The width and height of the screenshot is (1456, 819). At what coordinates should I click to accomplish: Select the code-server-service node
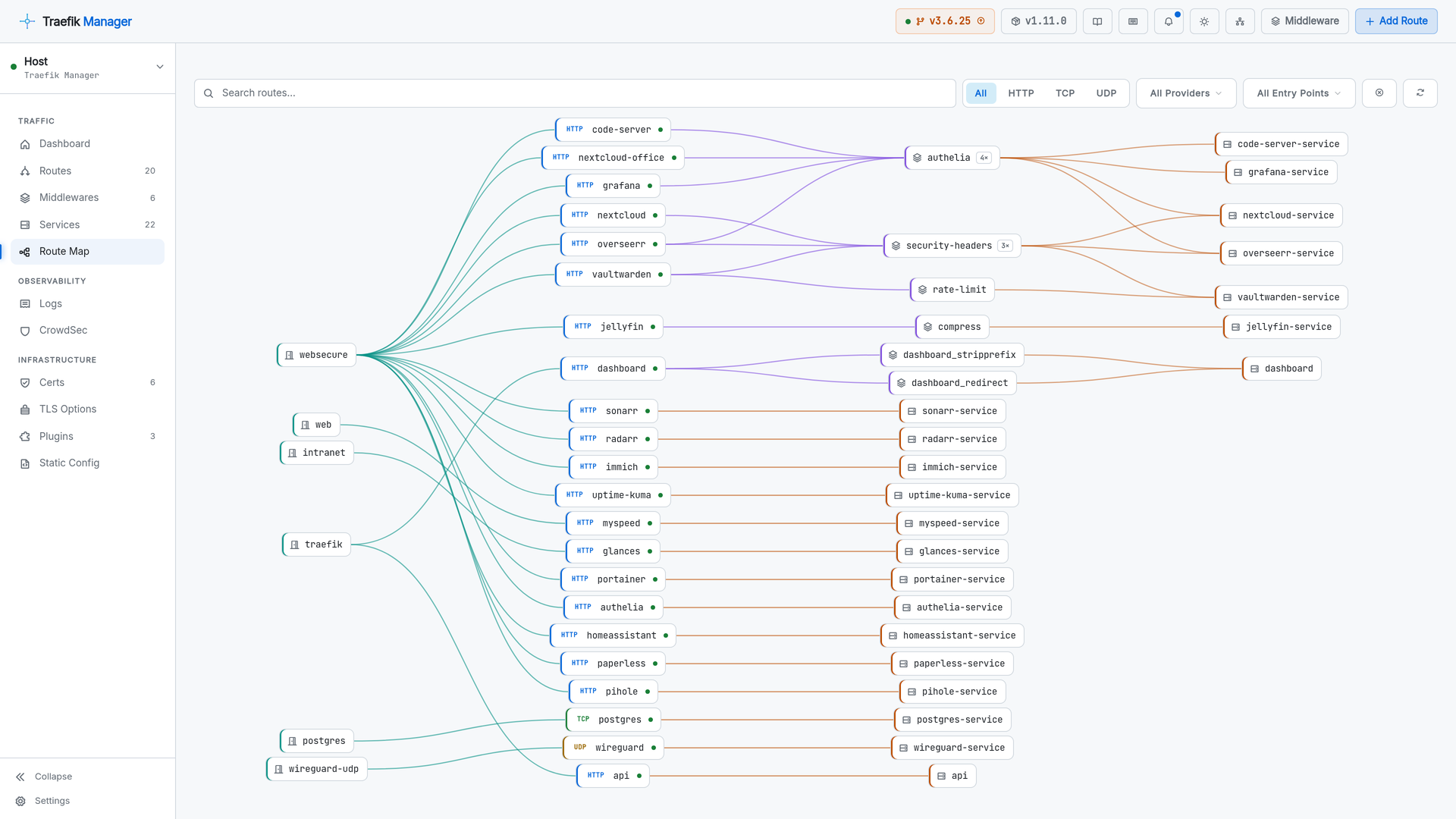(x=1281, y=144)
